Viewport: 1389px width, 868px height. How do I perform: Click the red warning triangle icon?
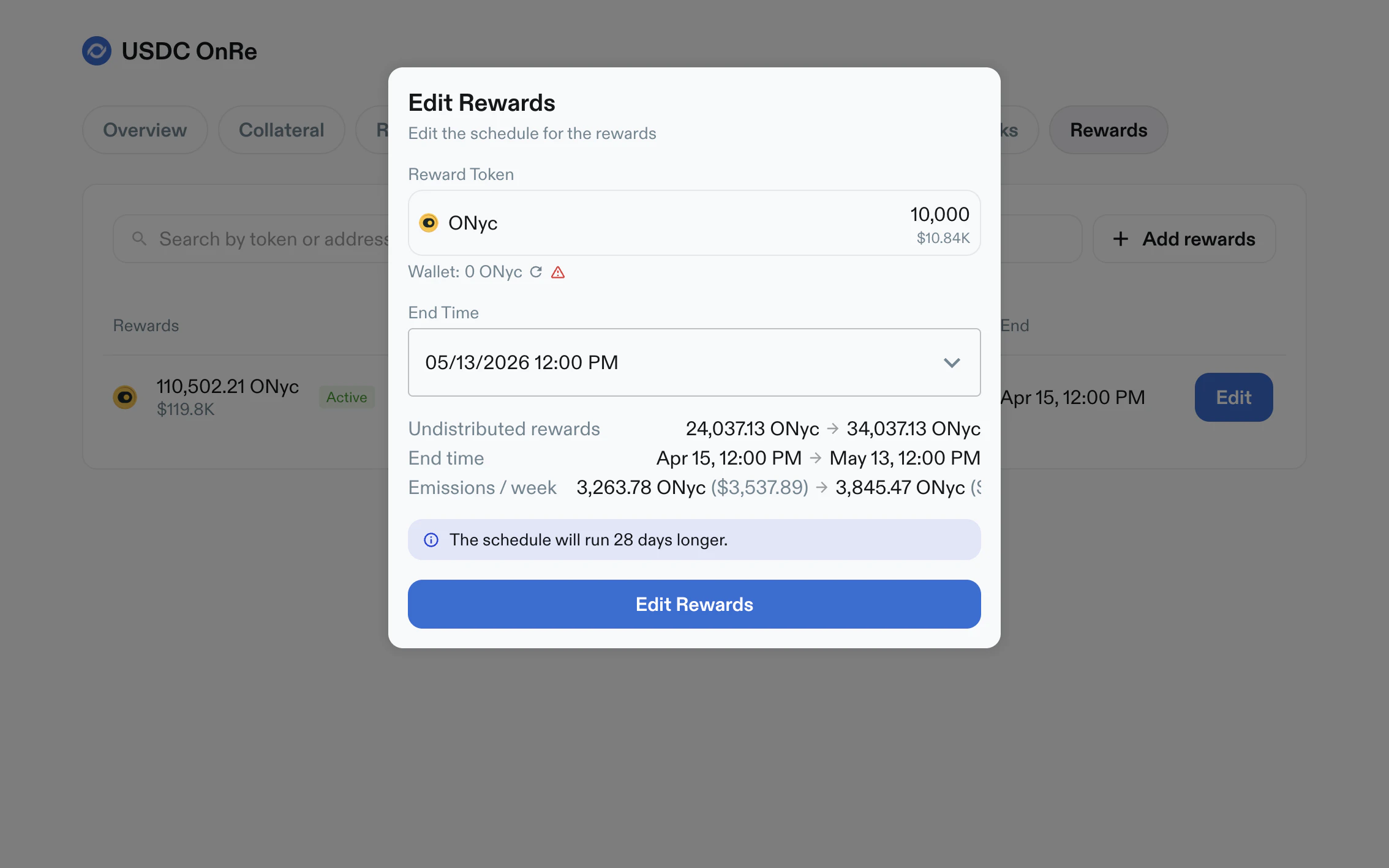(x=558, y=272)
